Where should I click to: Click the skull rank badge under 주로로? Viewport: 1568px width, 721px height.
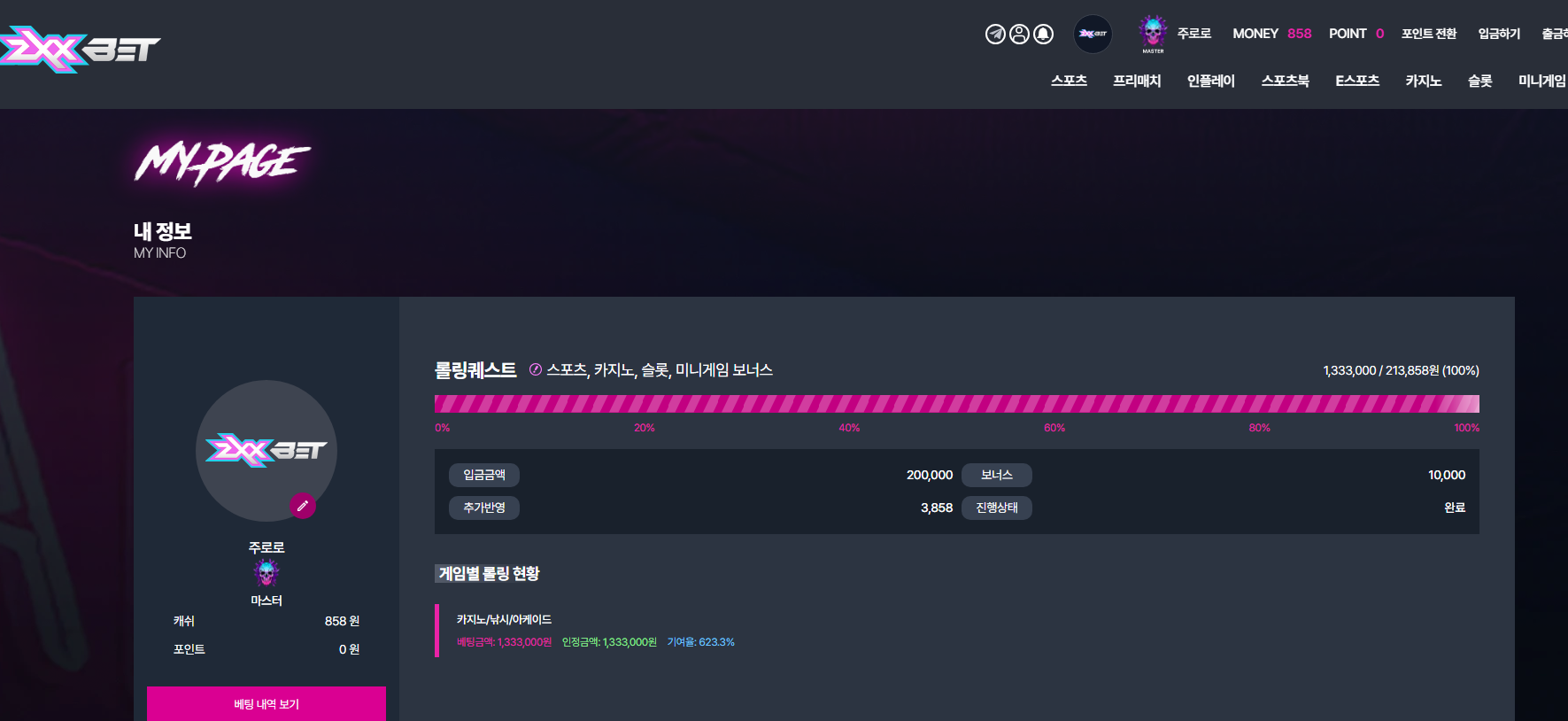266,573
